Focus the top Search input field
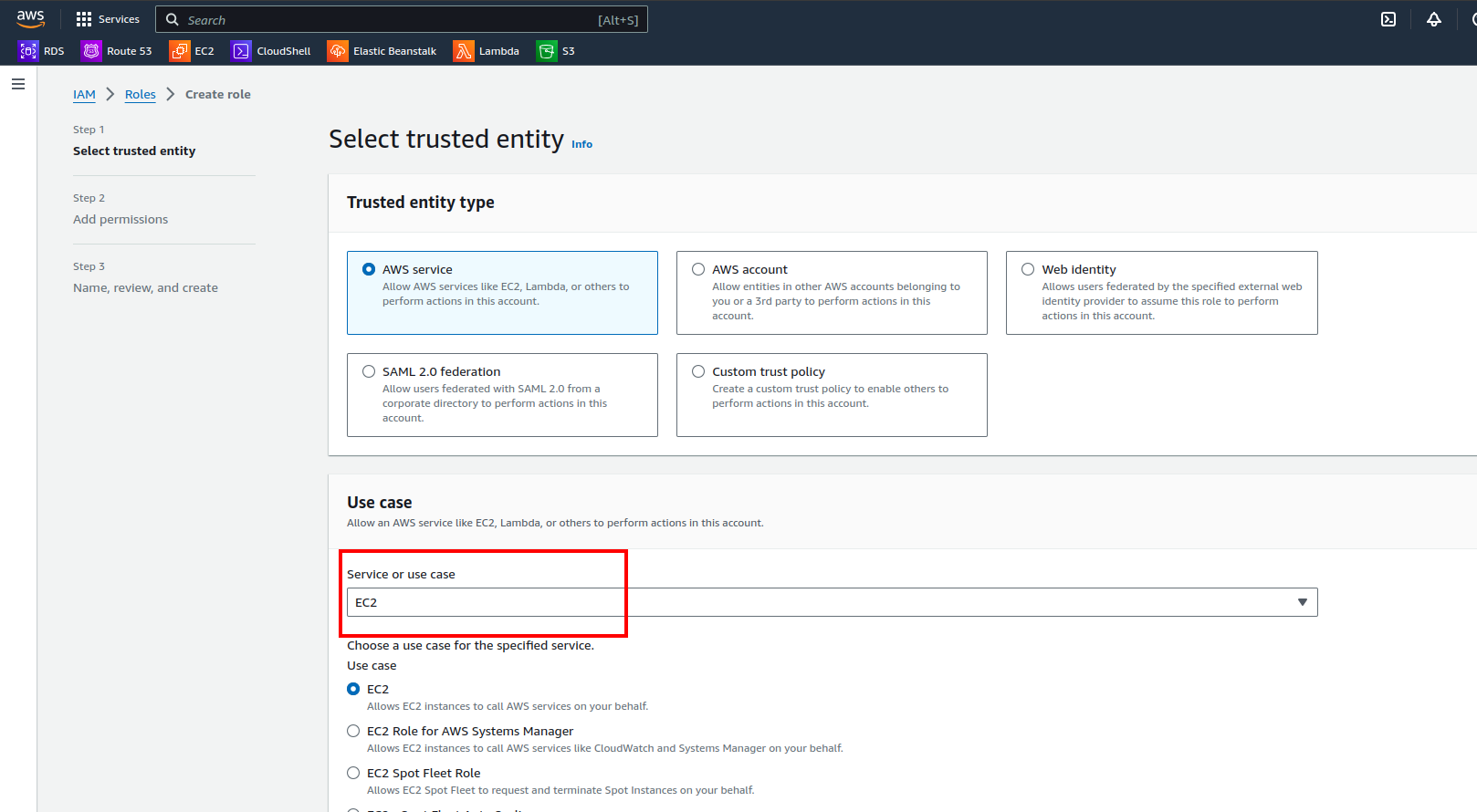This screenshot has width=1477, height=812. pos(402,19)
